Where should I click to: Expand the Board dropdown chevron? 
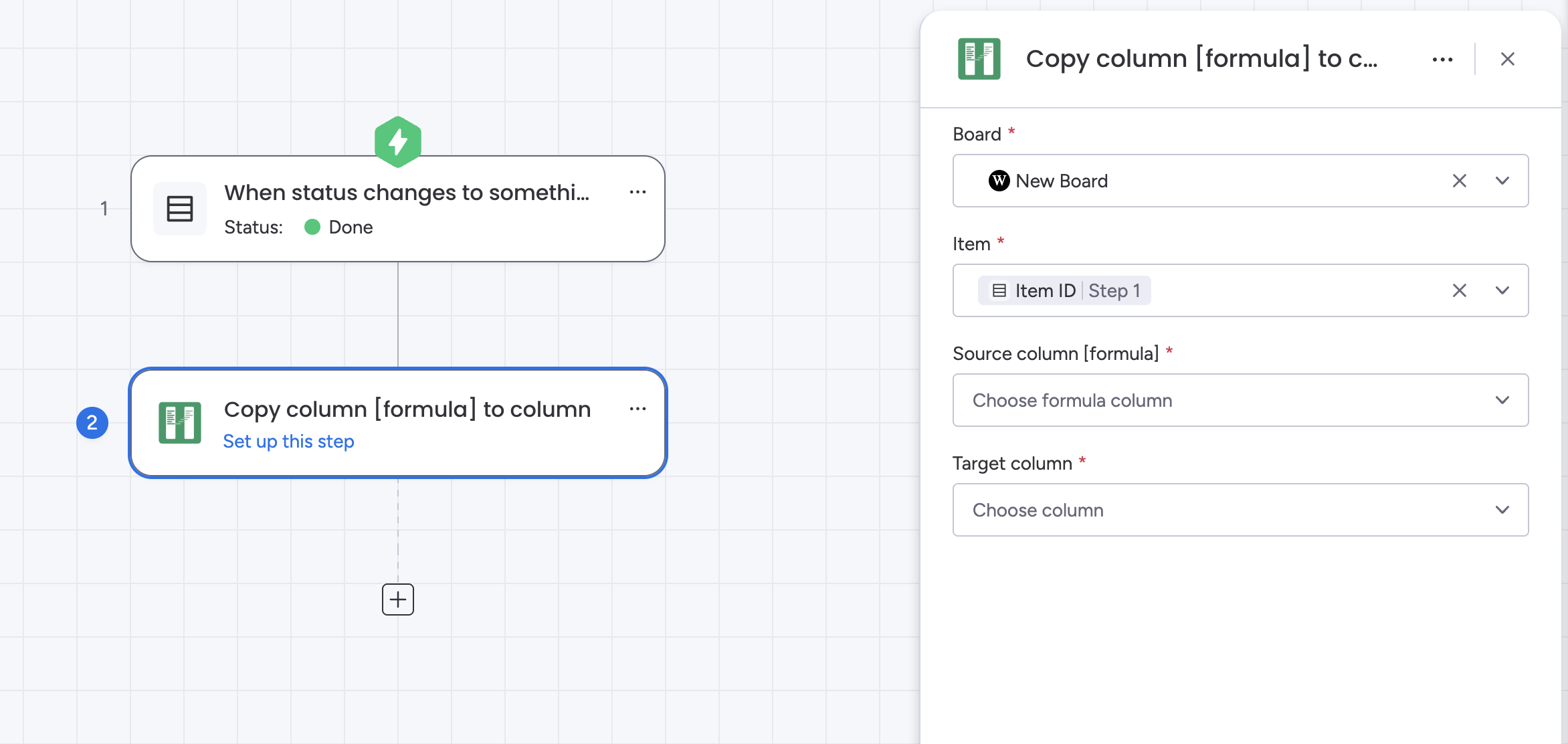tap(1502, 181)
